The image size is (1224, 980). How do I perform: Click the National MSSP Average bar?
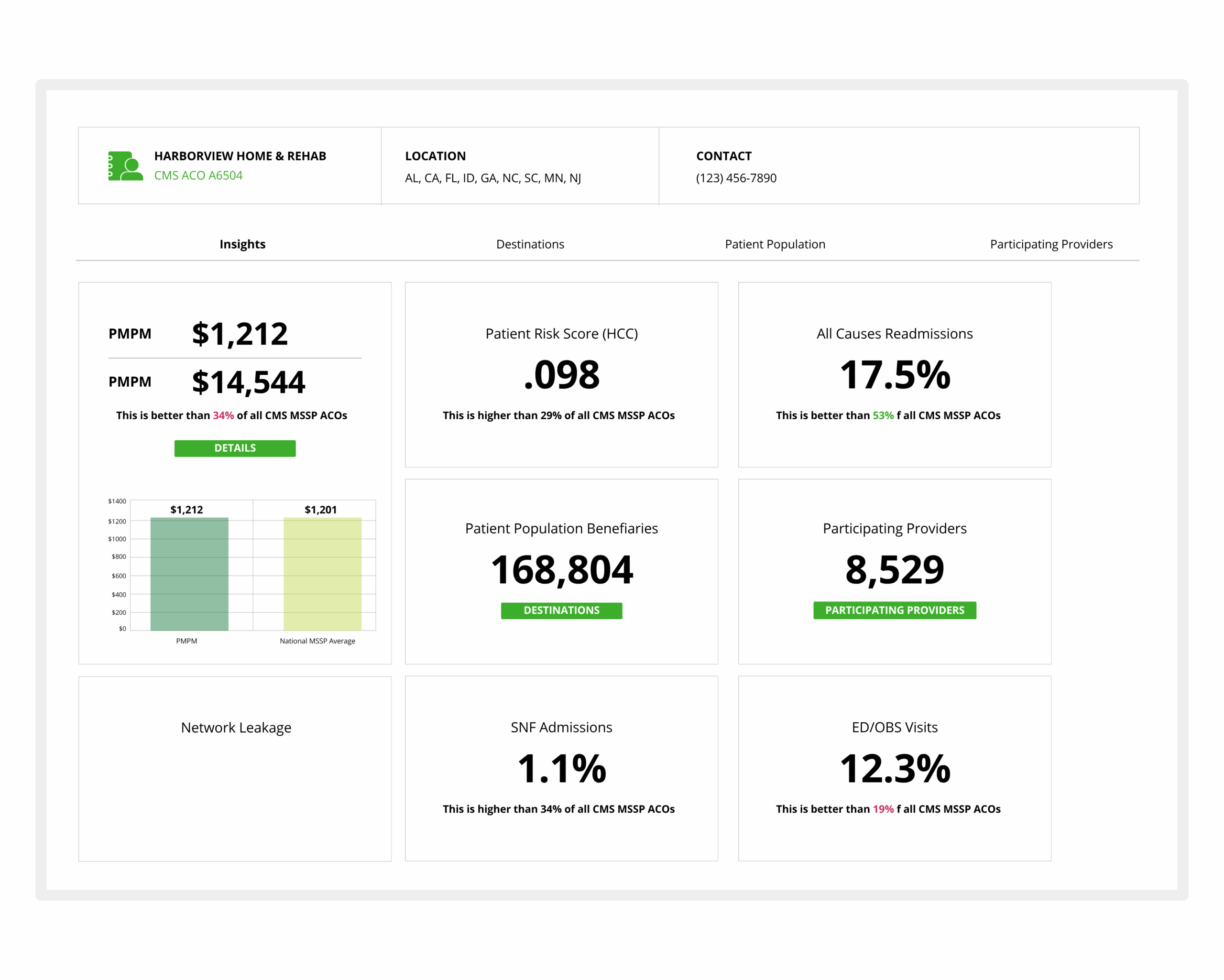322,574
